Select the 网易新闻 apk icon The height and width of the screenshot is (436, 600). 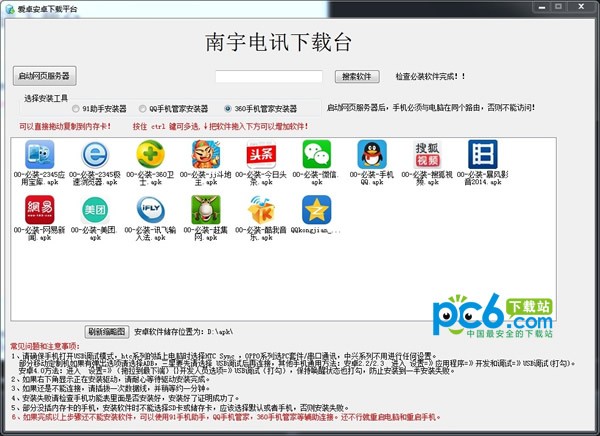(39, 210)
